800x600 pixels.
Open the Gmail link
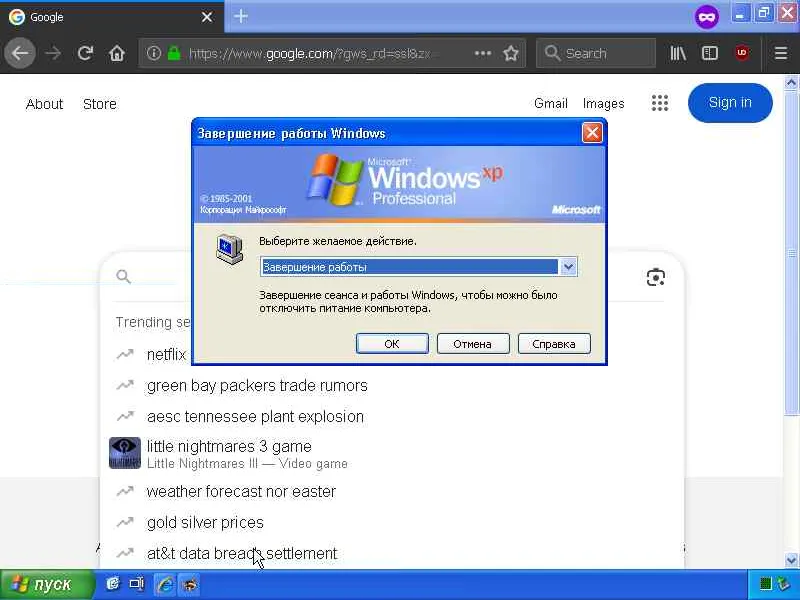(x=551, y=104)
